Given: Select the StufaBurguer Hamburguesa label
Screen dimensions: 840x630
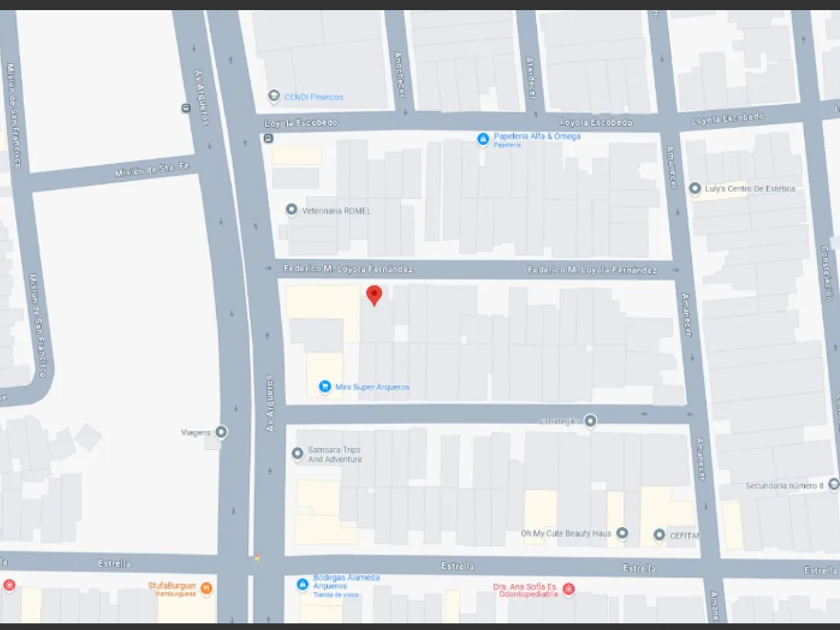Looking at the screenshot, I should click(172, 589).
